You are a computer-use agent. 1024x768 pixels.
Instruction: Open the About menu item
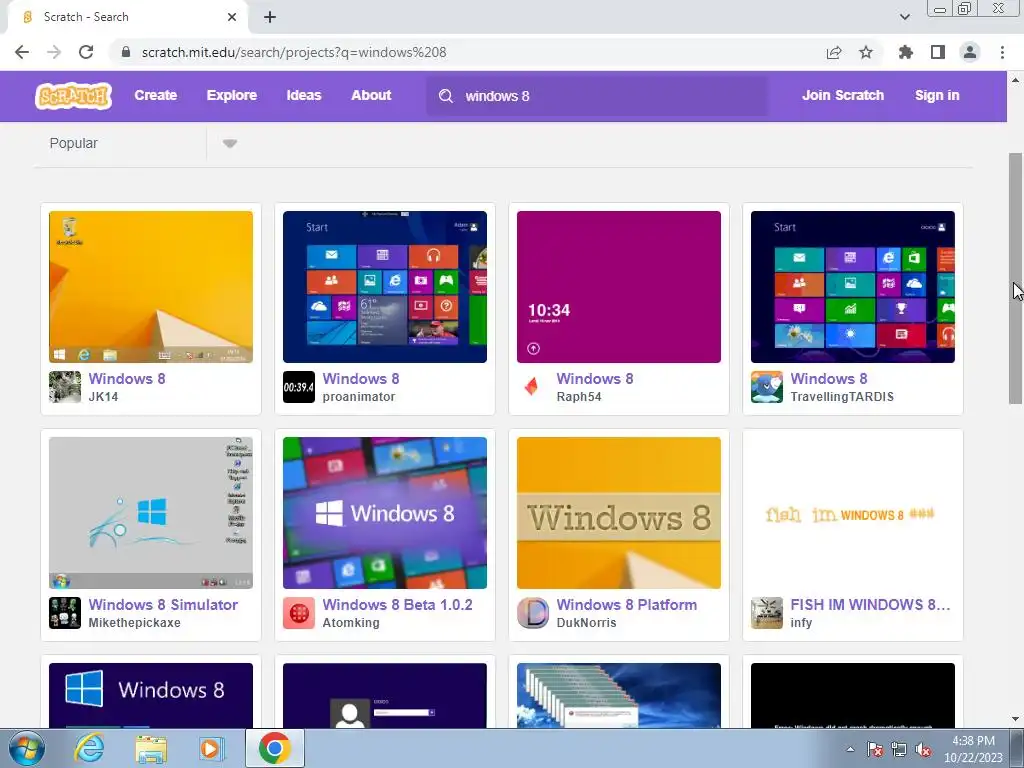click(371, 95)
